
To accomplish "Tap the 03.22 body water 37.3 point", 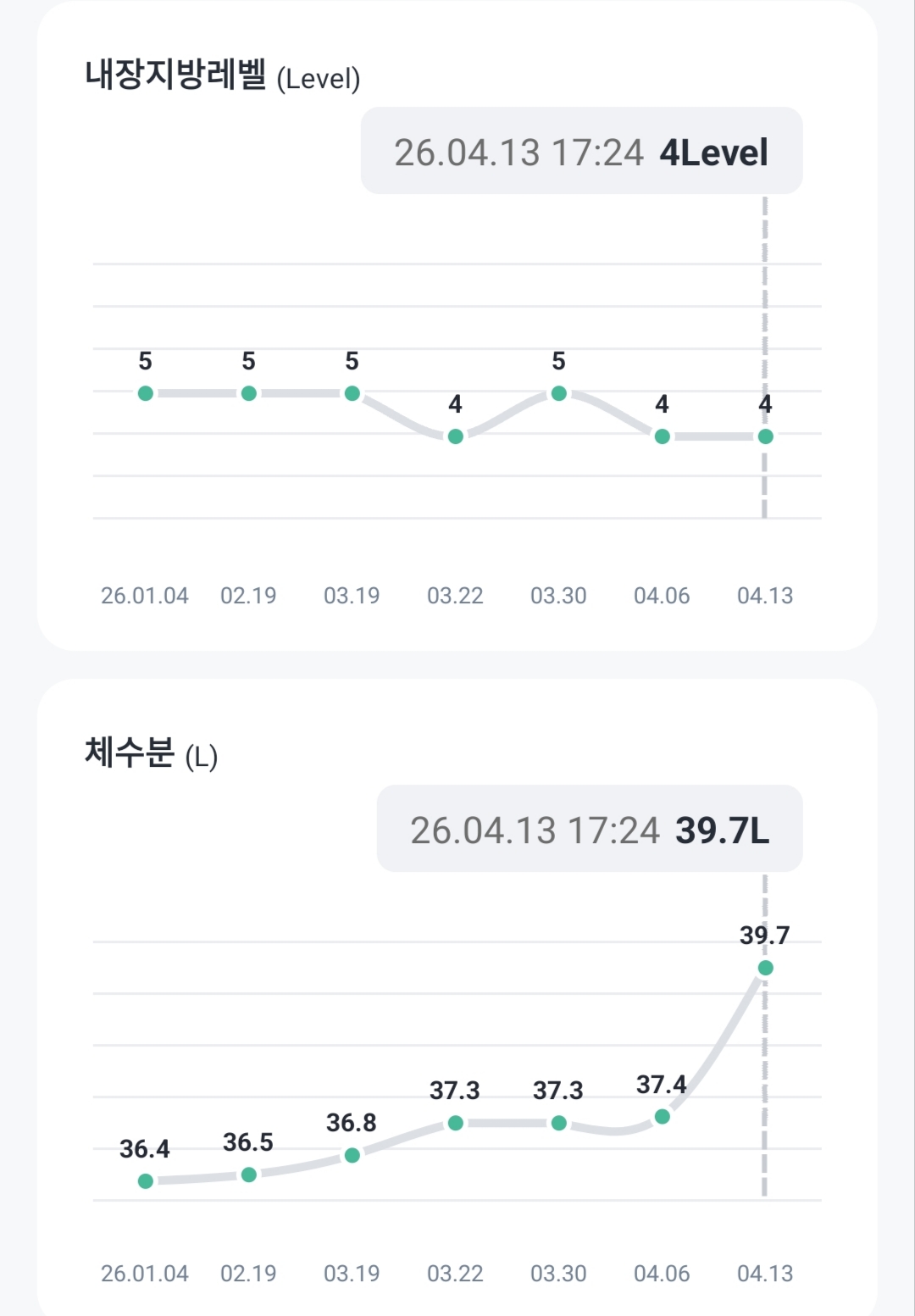I will pyautogui.click(x=456, y=1123).
